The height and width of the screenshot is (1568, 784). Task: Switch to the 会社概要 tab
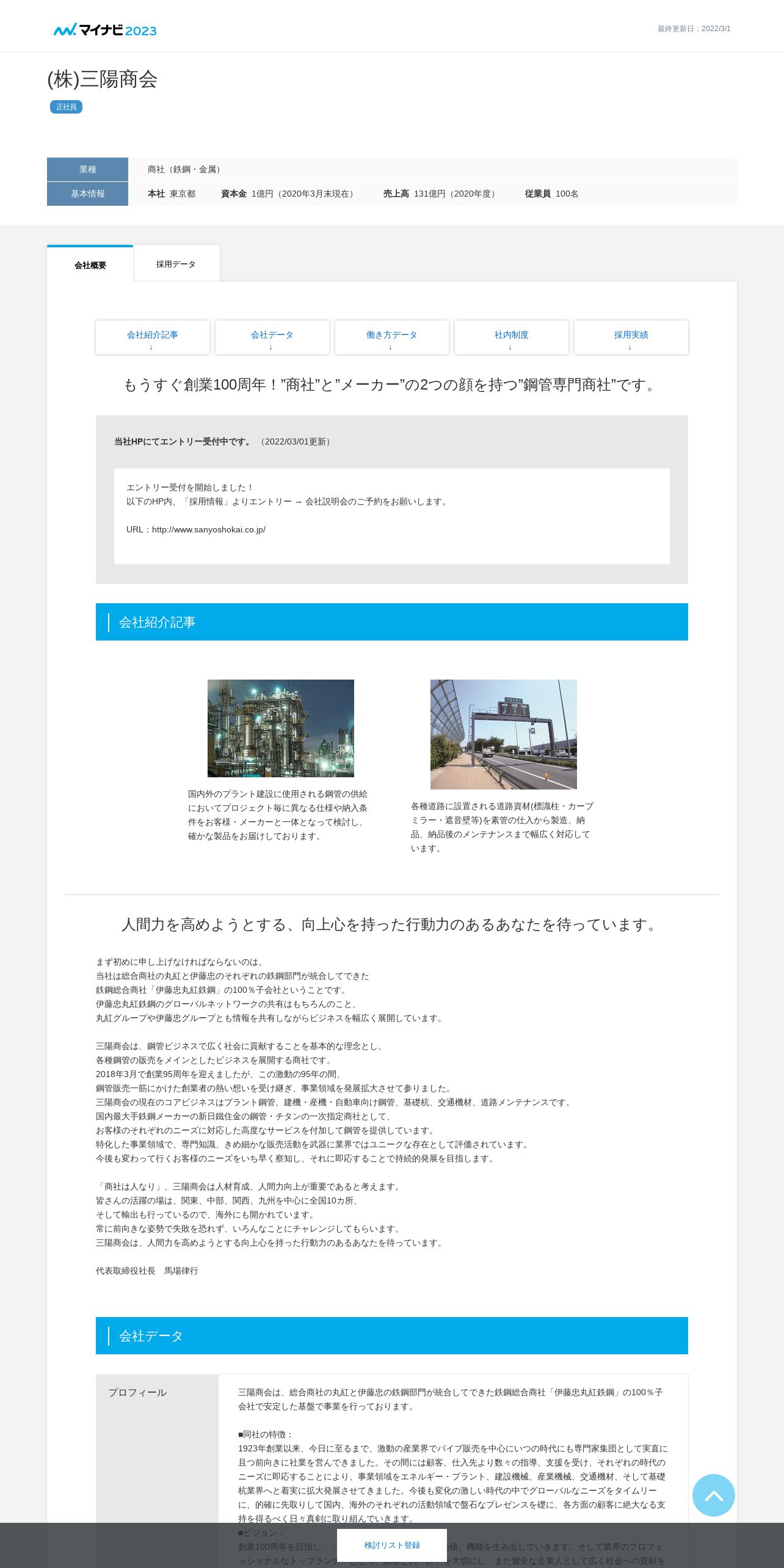click(90, 264)
